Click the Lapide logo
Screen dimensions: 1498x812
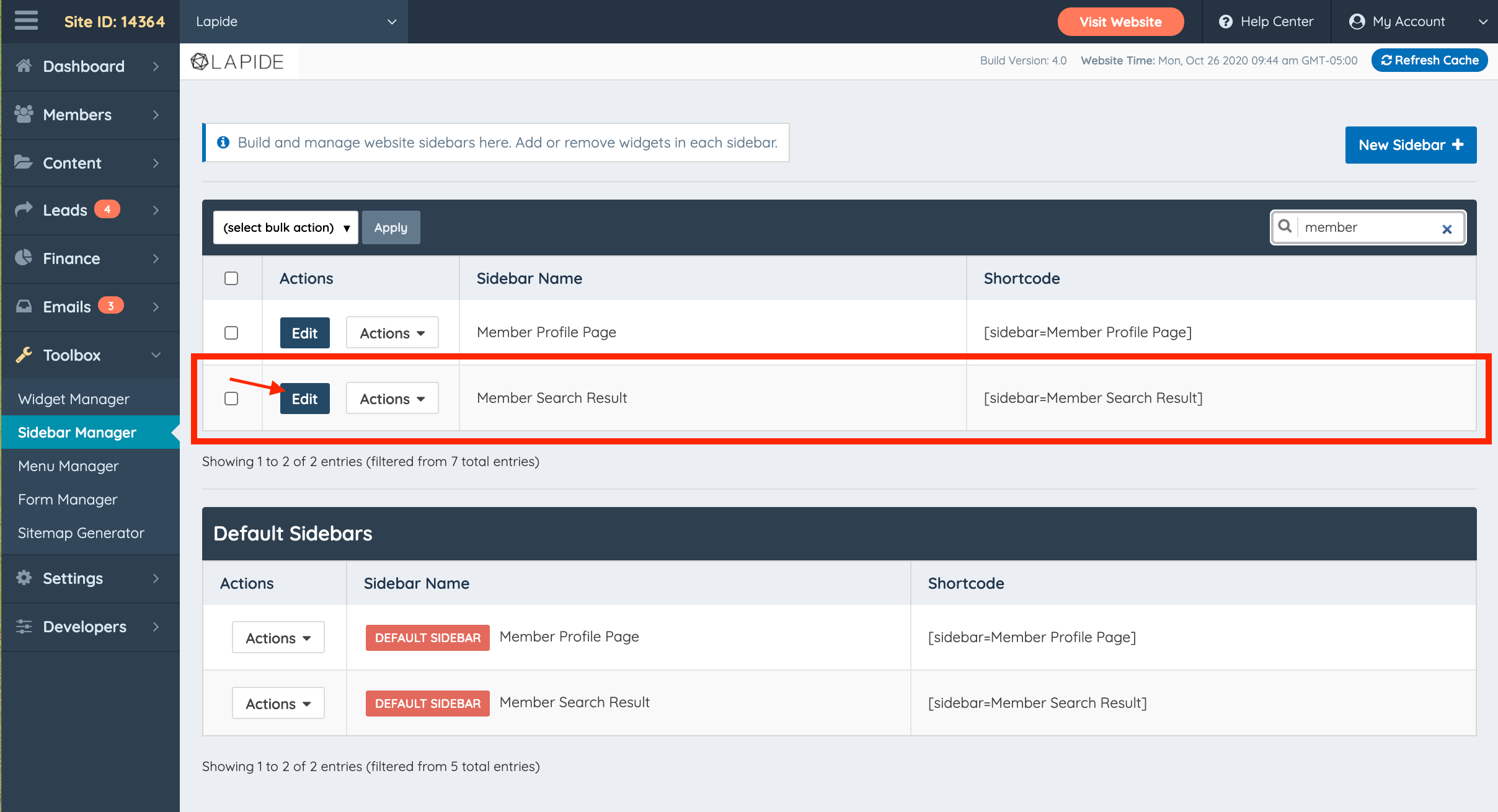237,61
